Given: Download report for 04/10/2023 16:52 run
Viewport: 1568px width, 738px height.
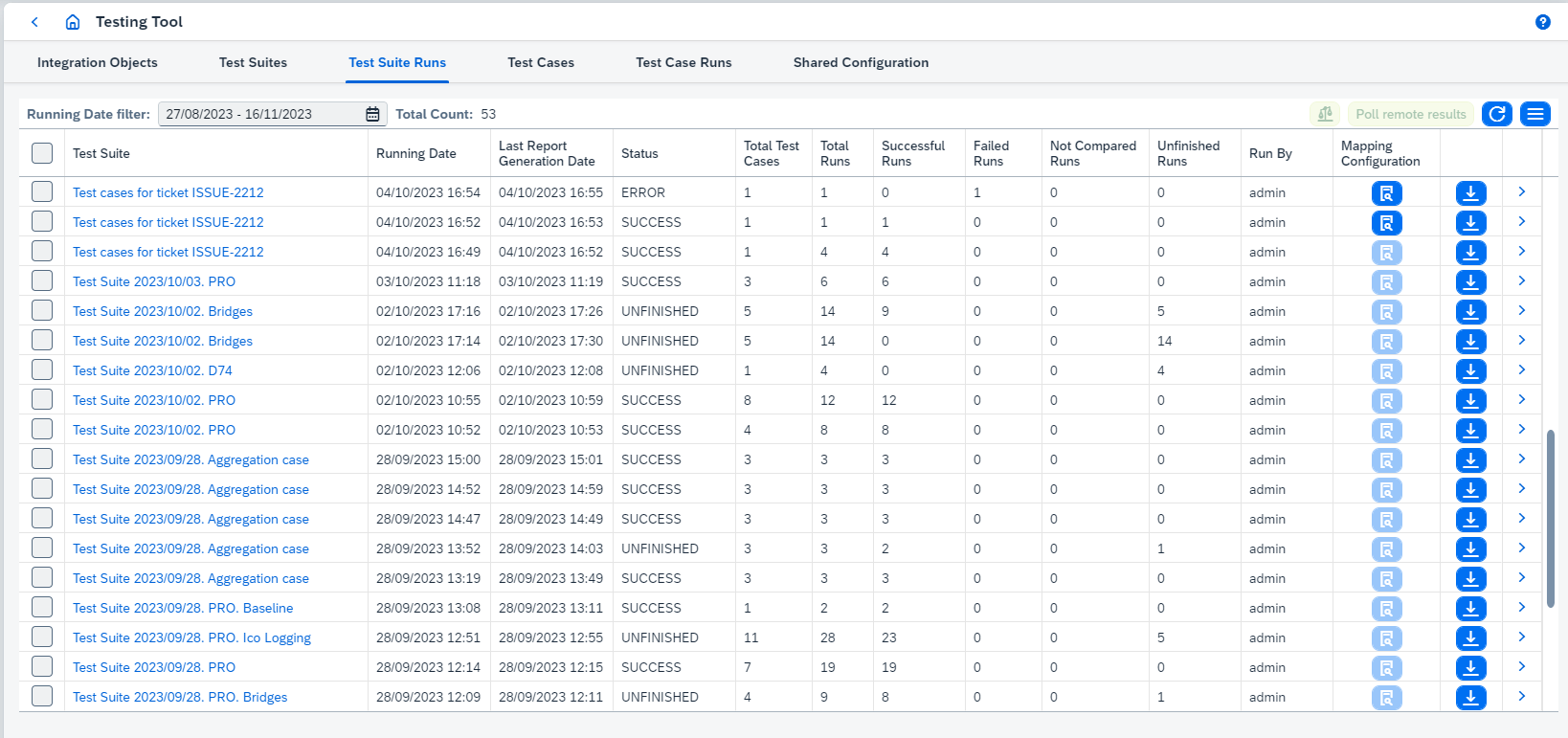Looking at the screenshot, I should coord(1471,223).
